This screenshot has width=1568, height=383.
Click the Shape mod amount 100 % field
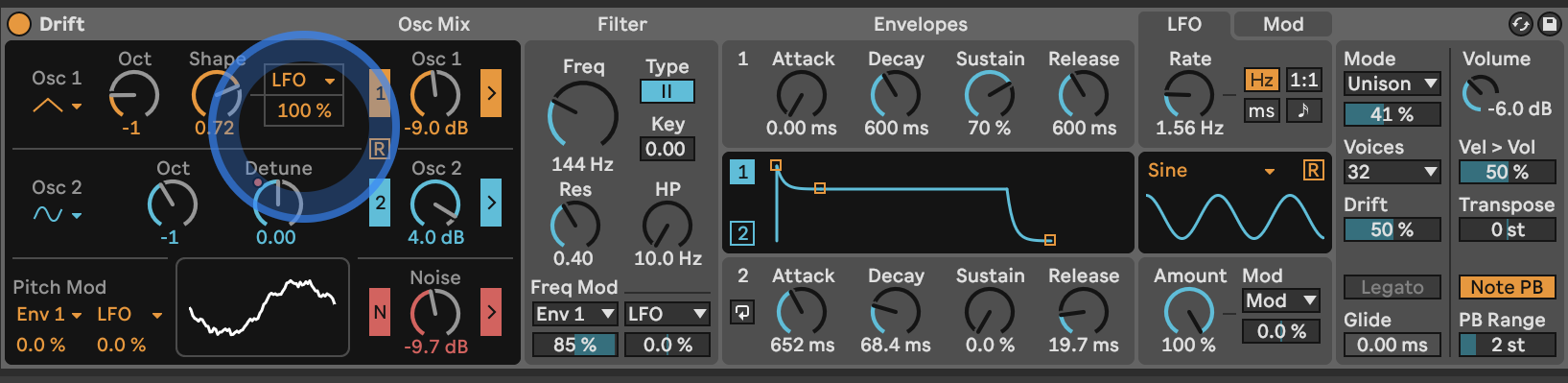pos(303,110)
